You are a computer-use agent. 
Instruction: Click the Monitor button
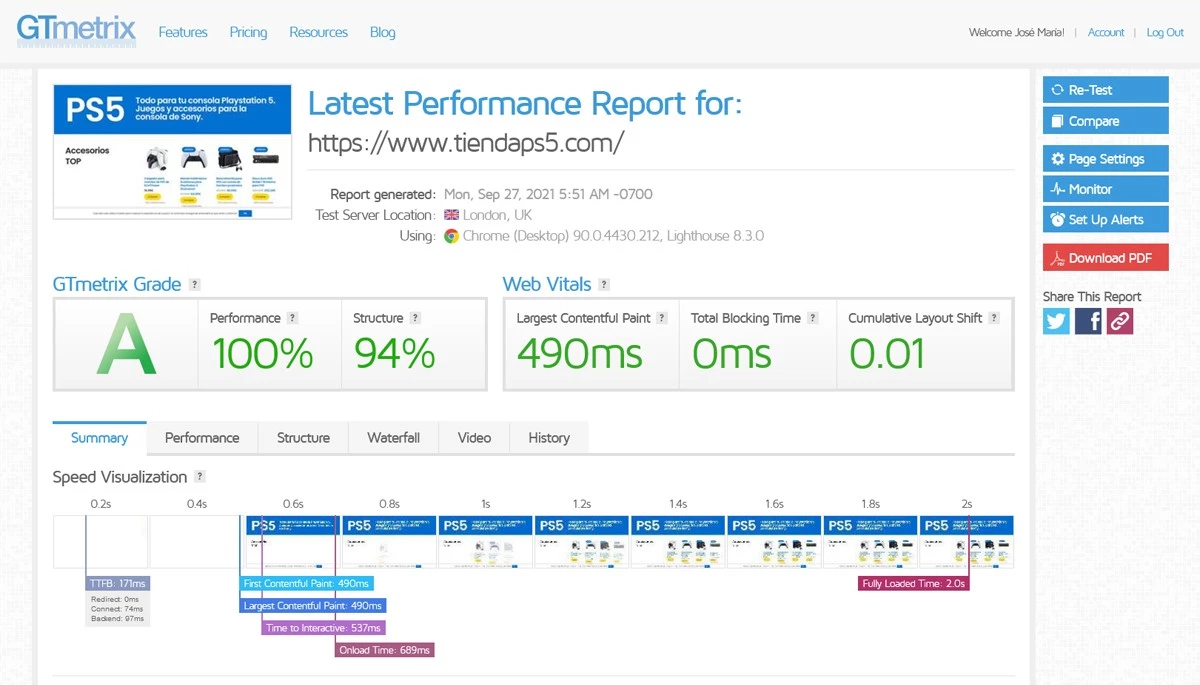coord(1105,189)
